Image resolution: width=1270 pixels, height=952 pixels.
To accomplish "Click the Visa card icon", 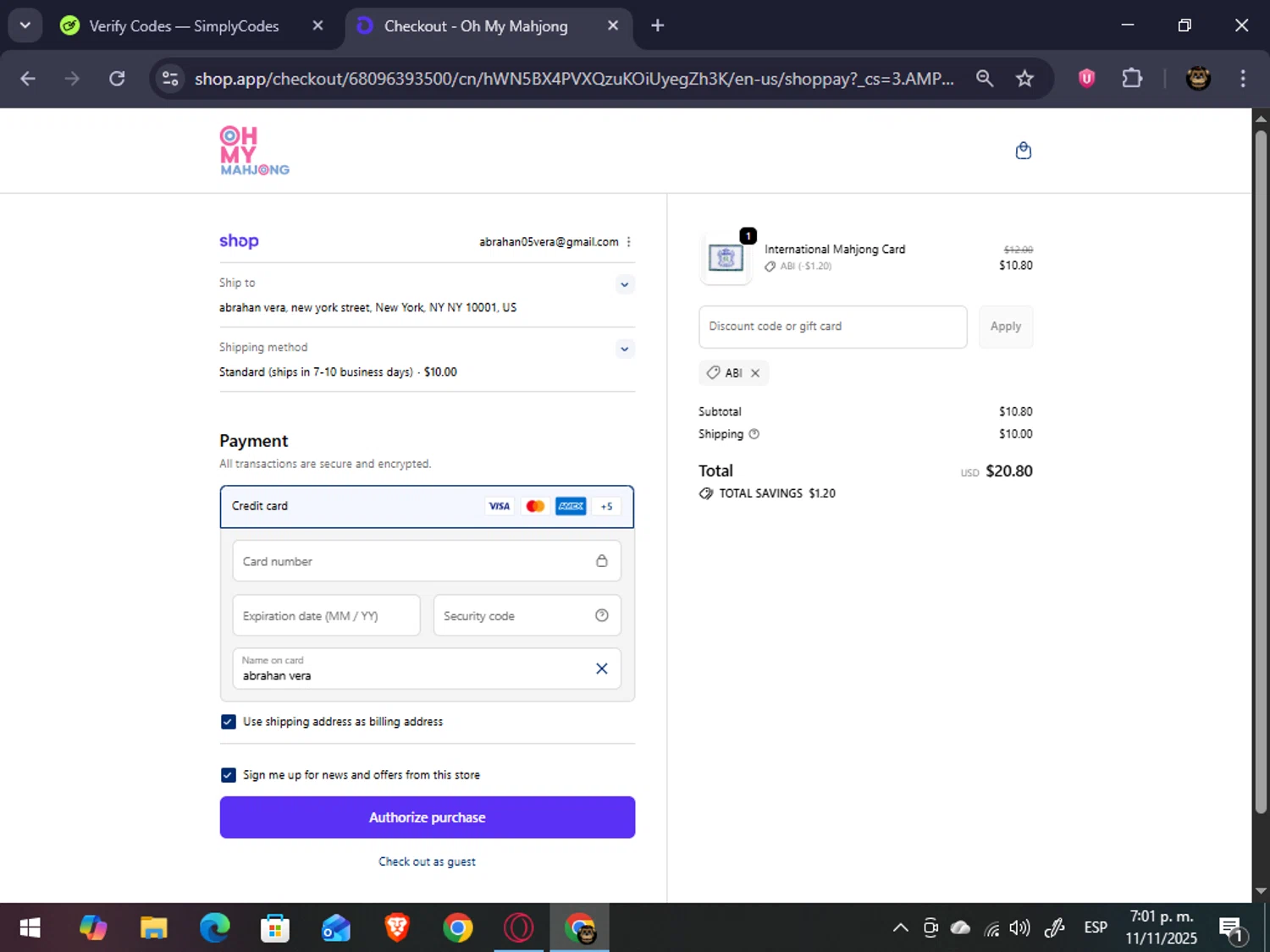I will coord(499,506).
